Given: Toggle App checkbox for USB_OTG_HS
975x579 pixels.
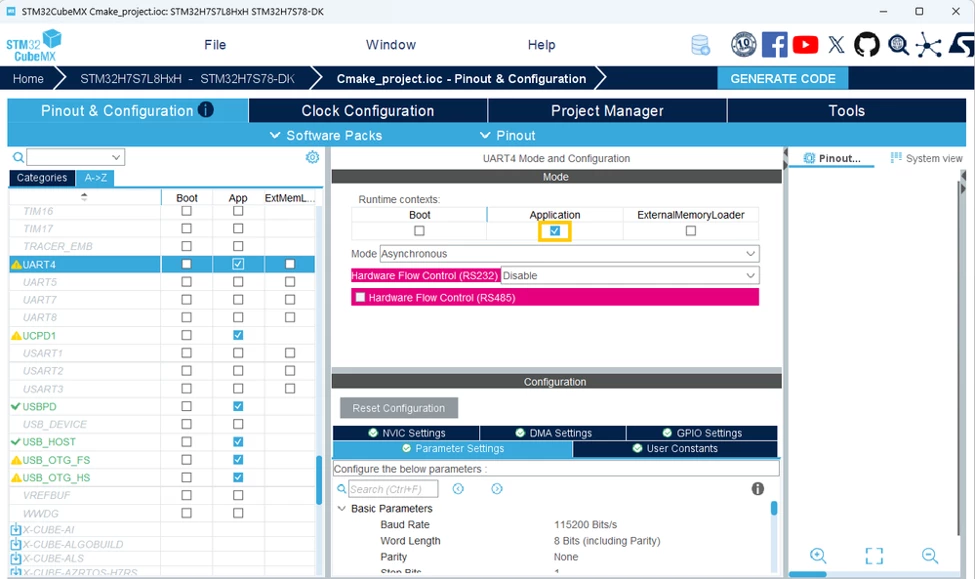Looking at the screenshot, I should point(238,478).
